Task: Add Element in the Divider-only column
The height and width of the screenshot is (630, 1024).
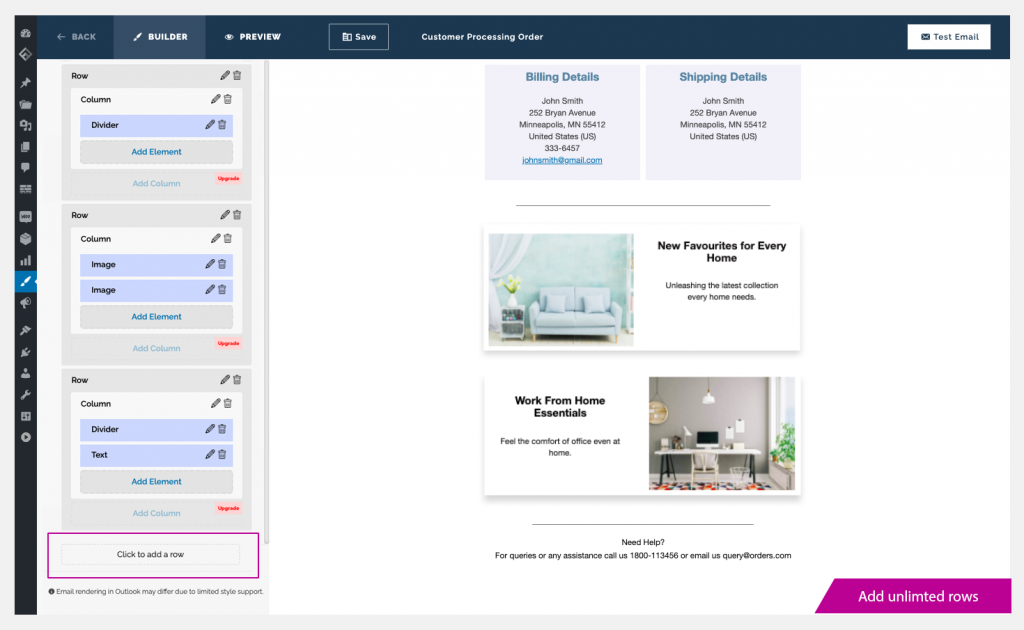Action: (x=157, y=151)
